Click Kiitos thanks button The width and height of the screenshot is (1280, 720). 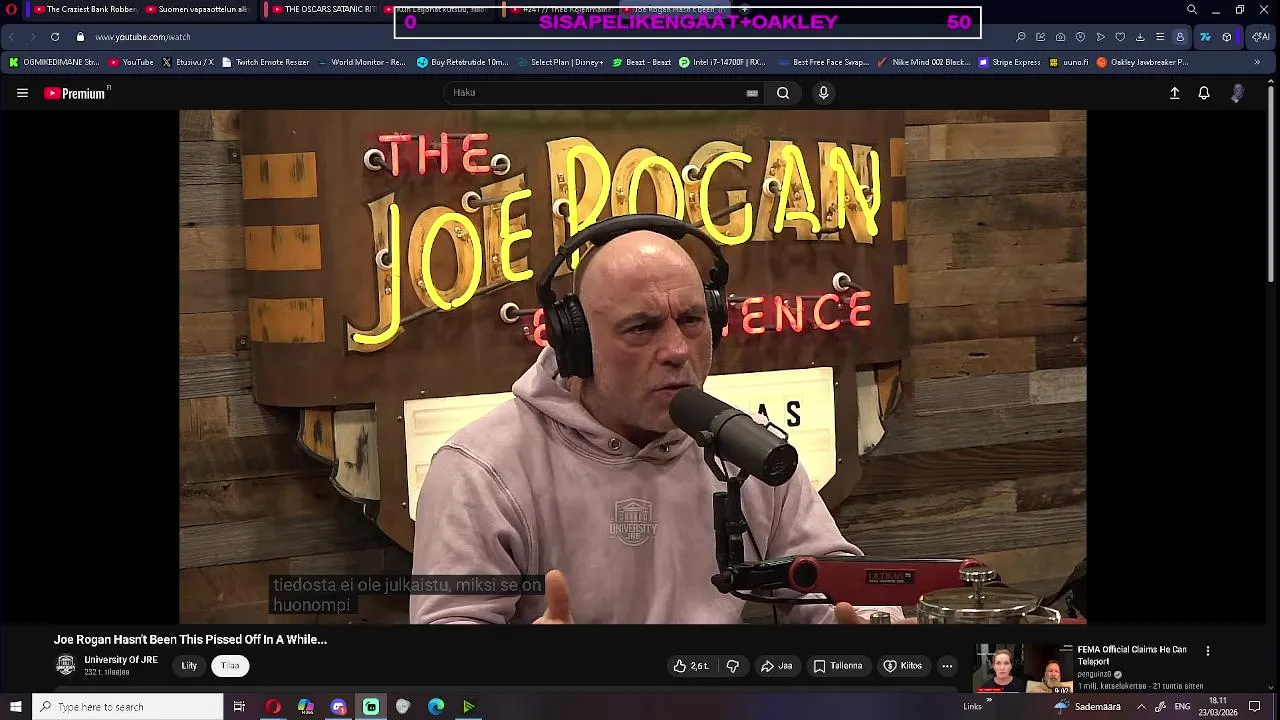(x=902, y=666)
